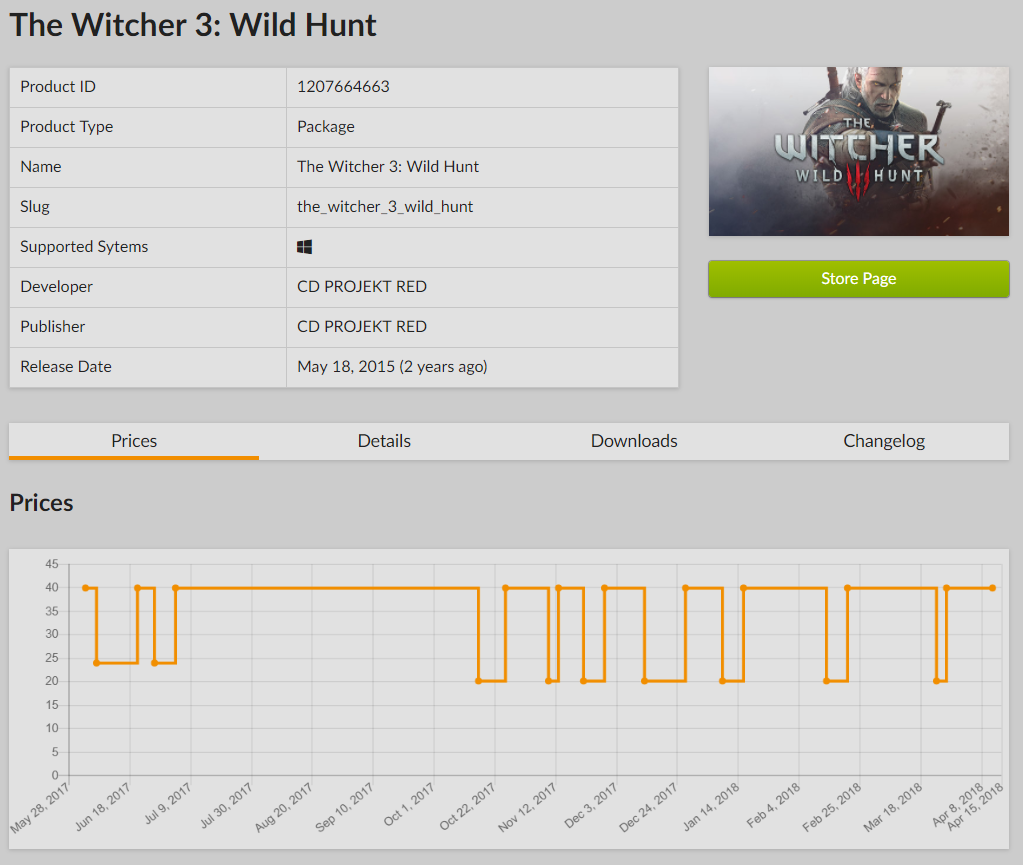Click the Prices section heading

[x=40, y=503]
